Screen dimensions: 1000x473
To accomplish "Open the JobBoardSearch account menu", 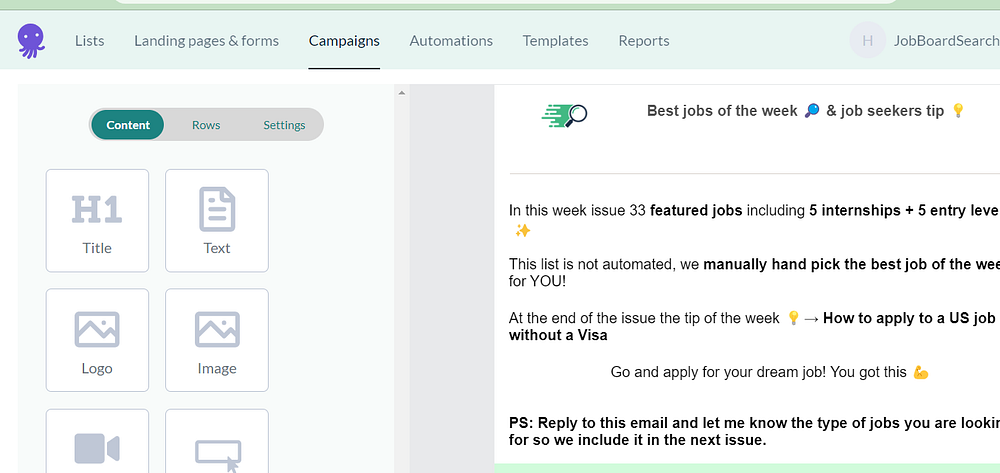I will point(945,41).
